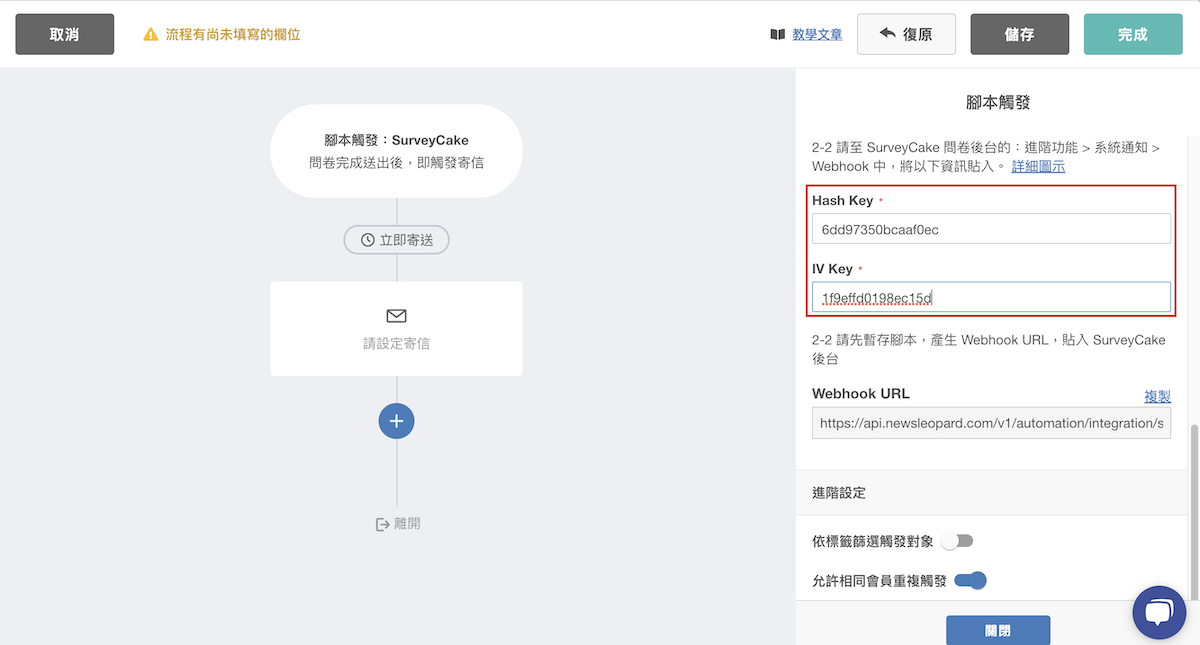Viewport: 1200px width, 645px height.
Task: Click the right panel scrollbar
Action: click(1193, 510)
